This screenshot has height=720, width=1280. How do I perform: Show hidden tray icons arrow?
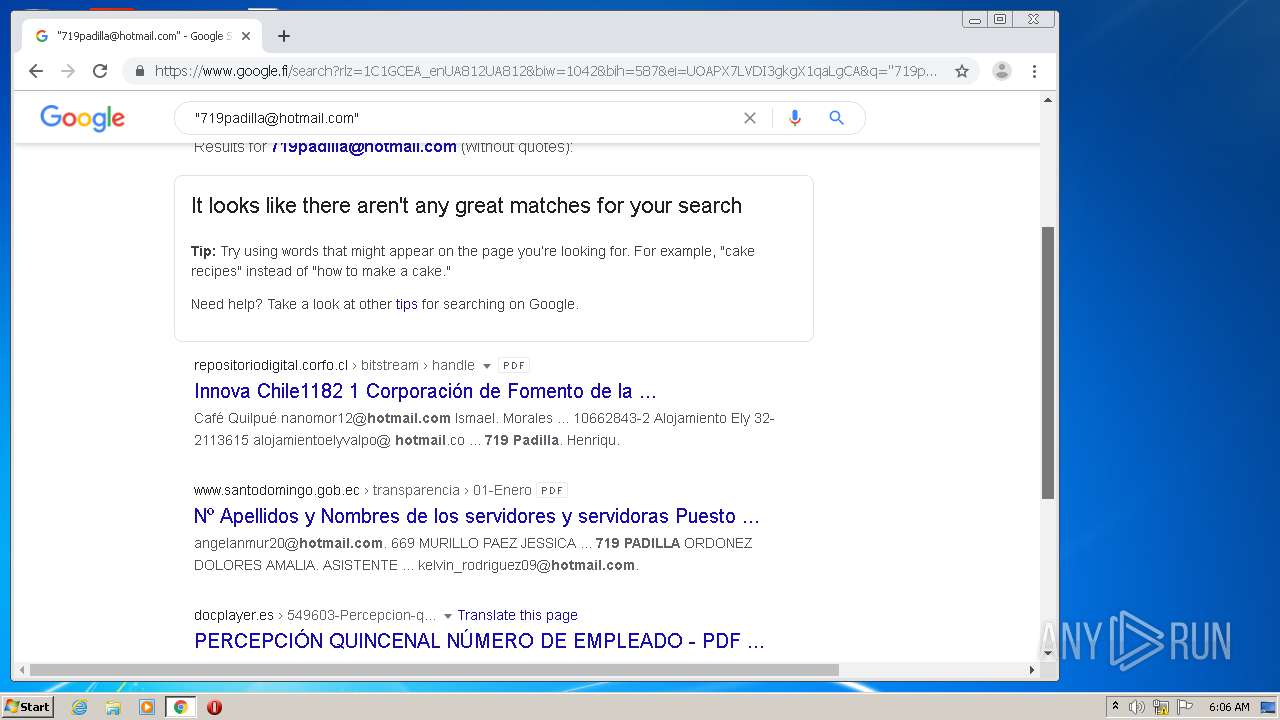[x=1115, y=707]
